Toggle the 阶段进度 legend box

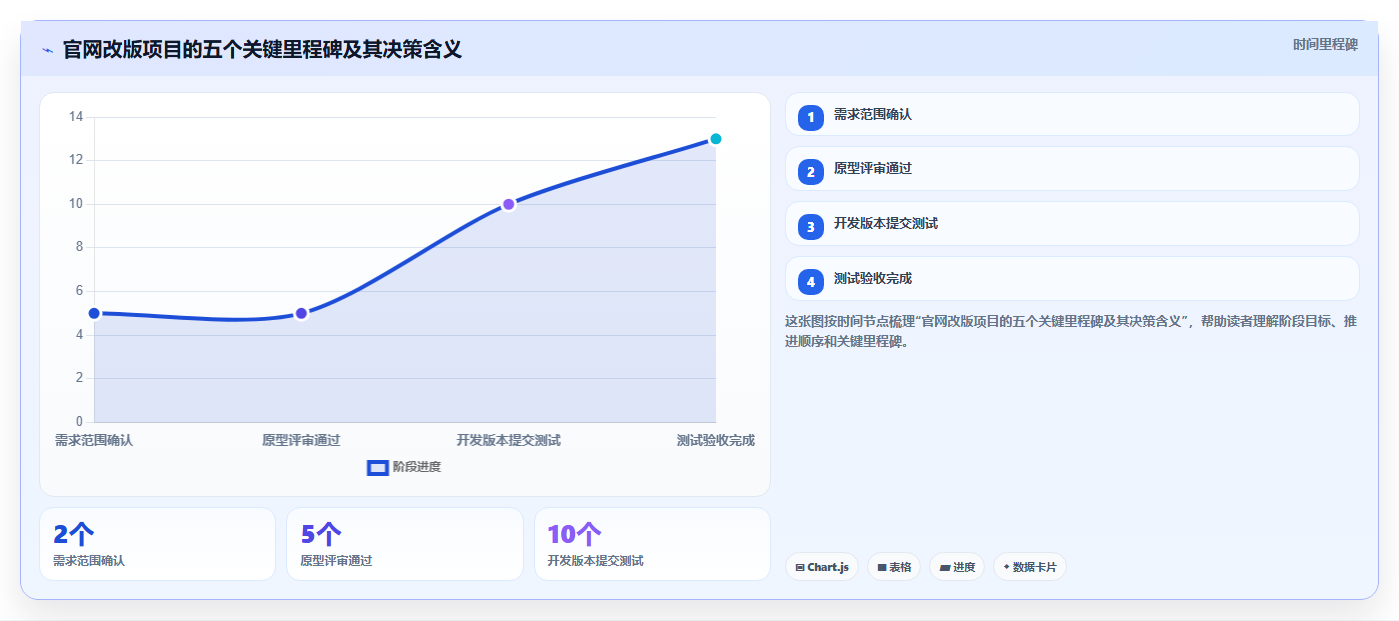click(378, 467)
